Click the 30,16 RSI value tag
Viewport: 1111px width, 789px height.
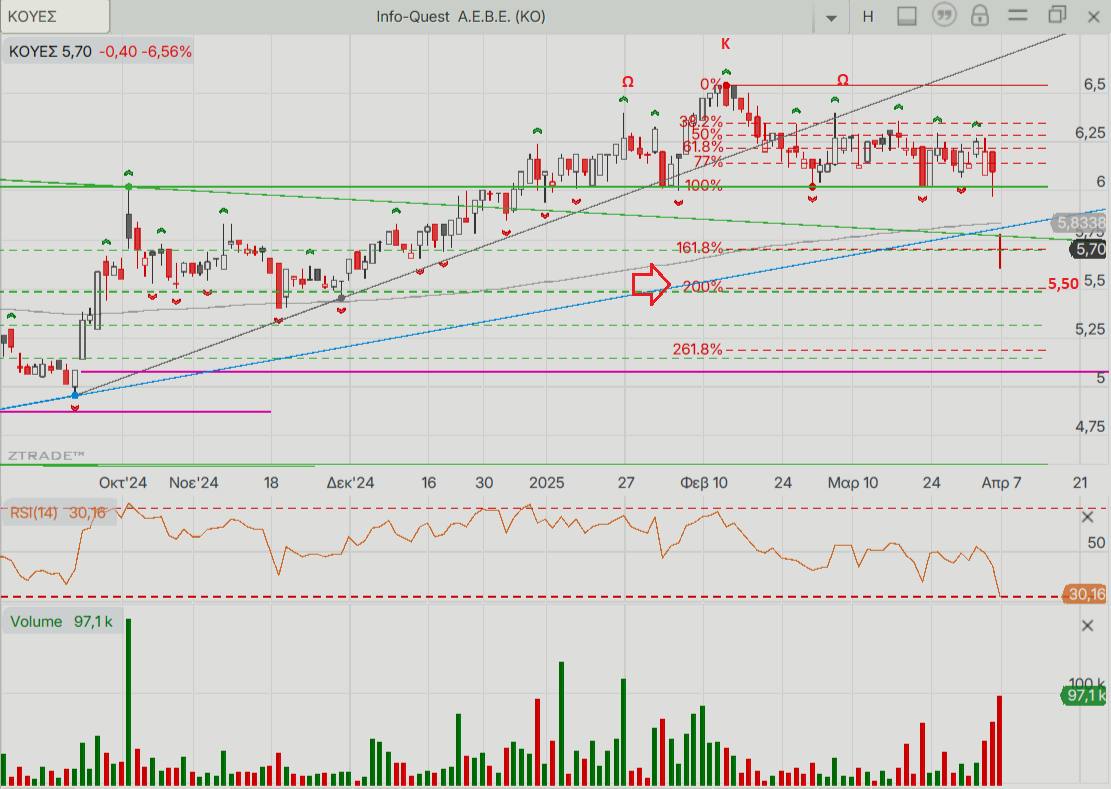1086,594
